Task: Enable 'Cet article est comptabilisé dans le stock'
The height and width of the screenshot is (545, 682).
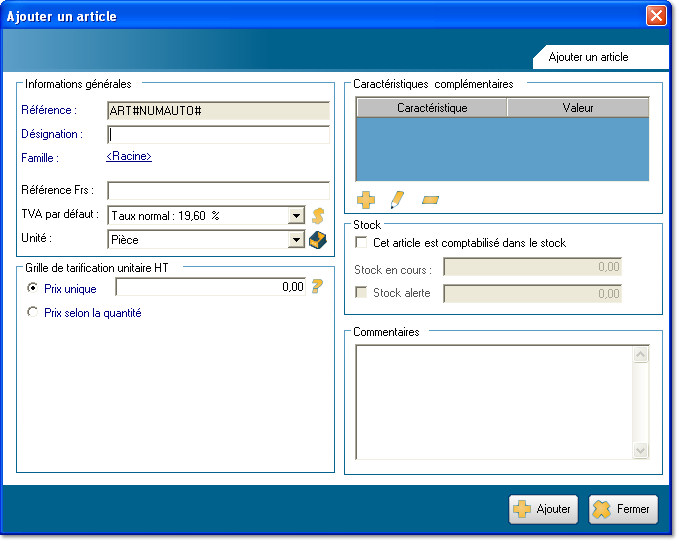Action: tap(362, 242)
